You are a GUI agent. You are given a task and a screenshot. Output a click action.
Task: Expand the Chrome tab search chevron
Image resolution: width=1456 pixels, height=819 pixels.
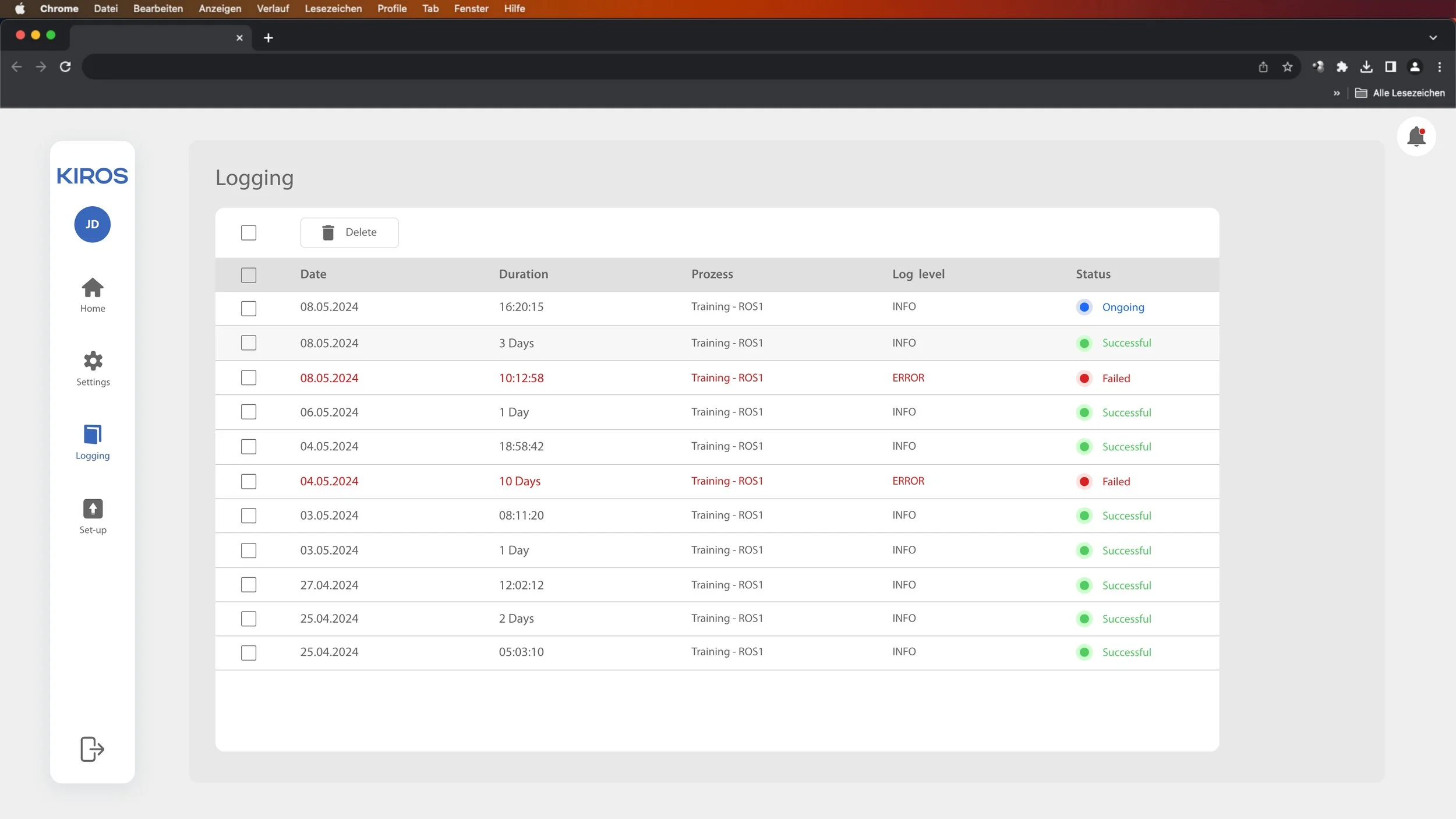coord(1433,38)
